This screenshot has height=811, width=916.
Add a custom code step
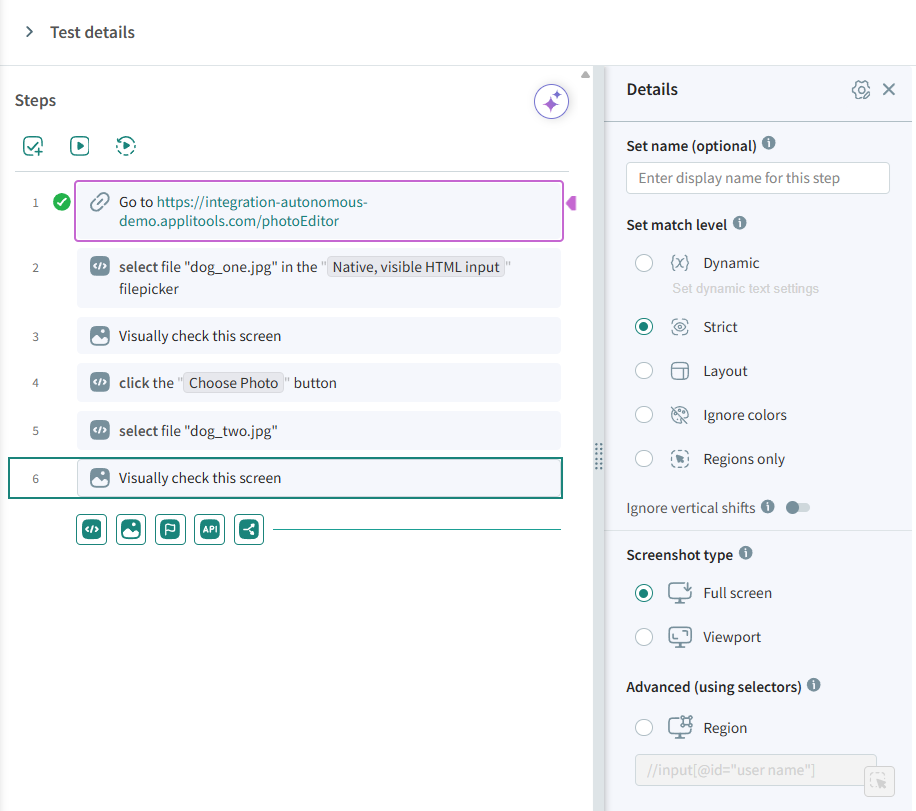[x=92, y=529]
